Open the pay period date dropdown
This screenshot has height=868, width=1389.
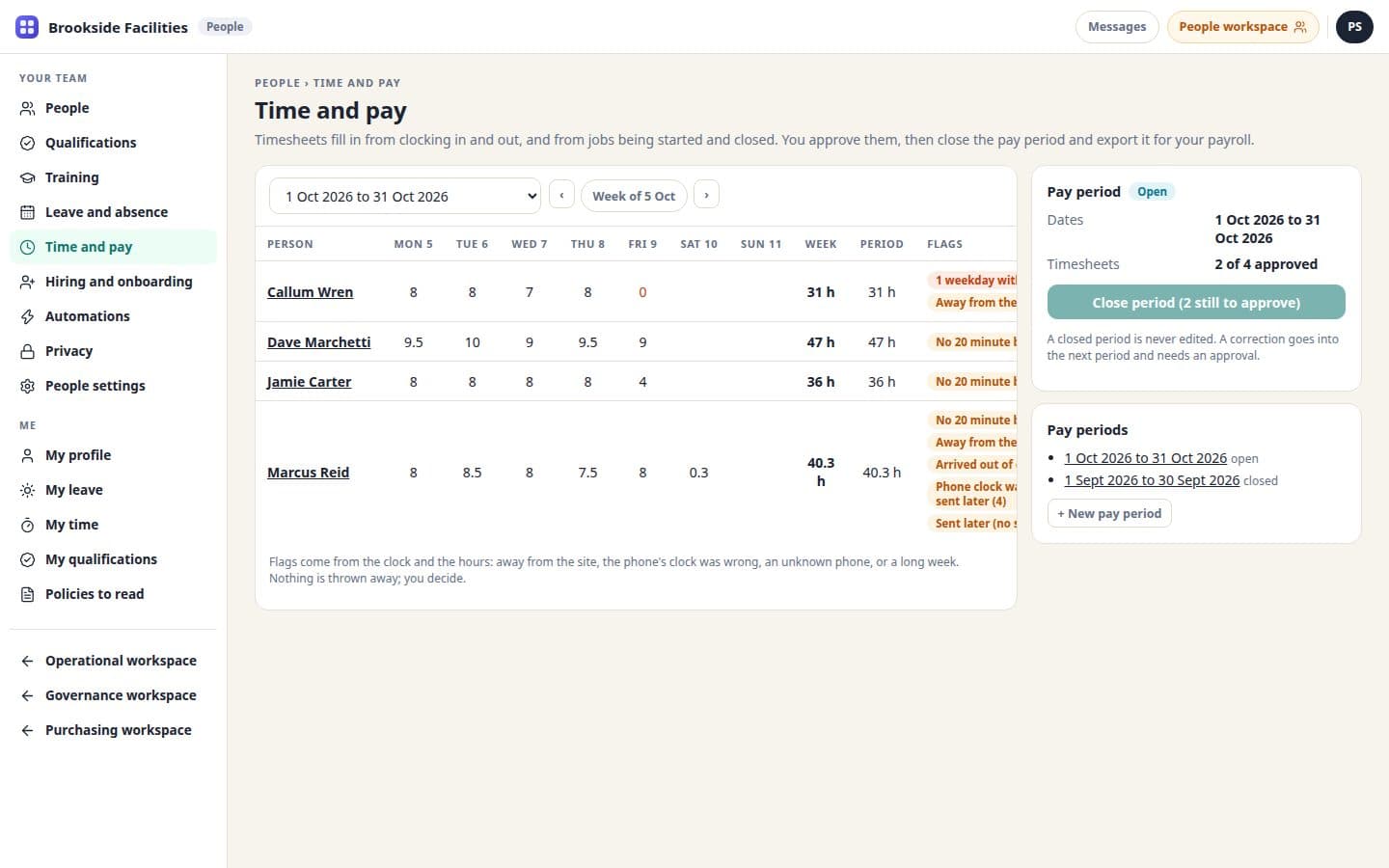405,196
